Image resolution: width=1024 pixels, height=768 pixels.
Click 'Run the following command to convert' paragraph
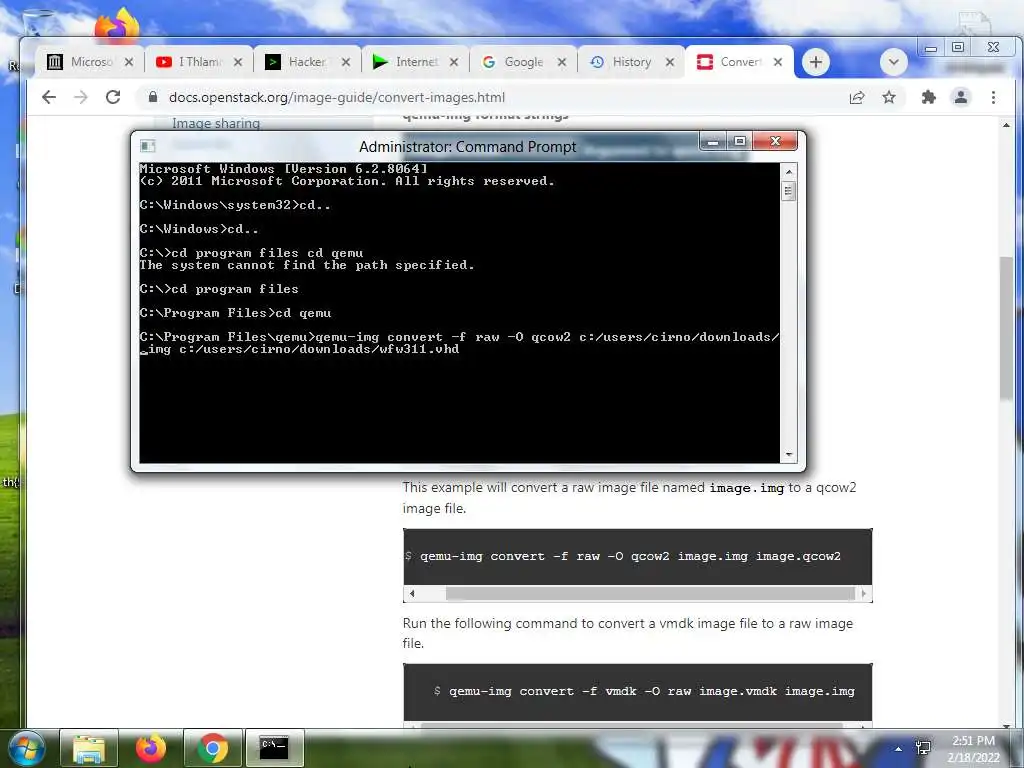click(628, 633)
